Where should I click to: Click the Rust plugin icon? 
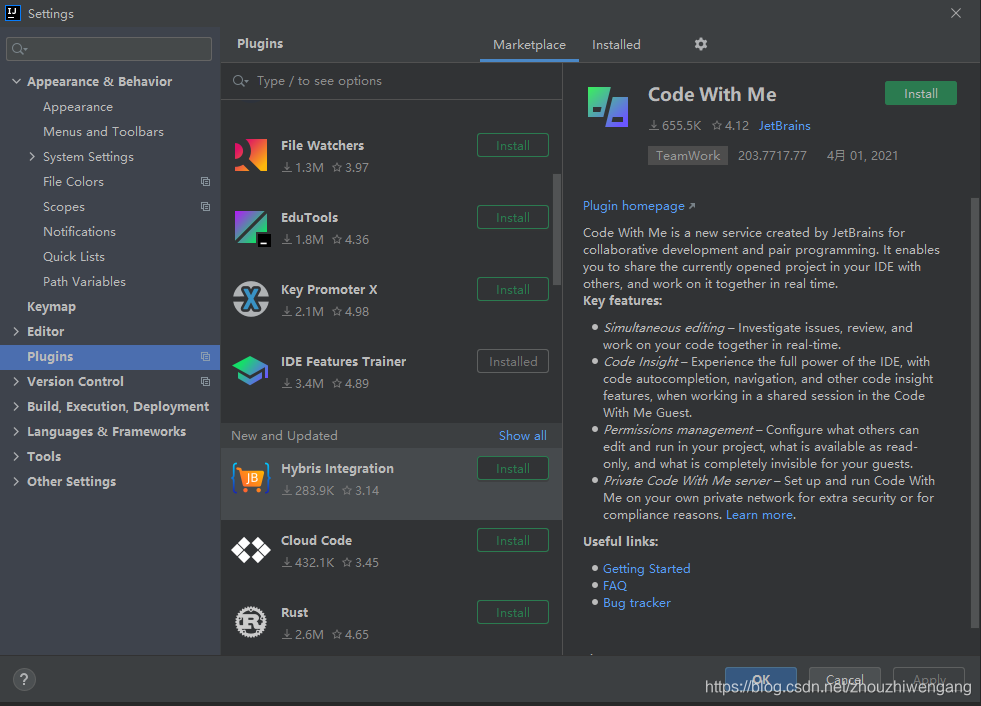(251, 622)
